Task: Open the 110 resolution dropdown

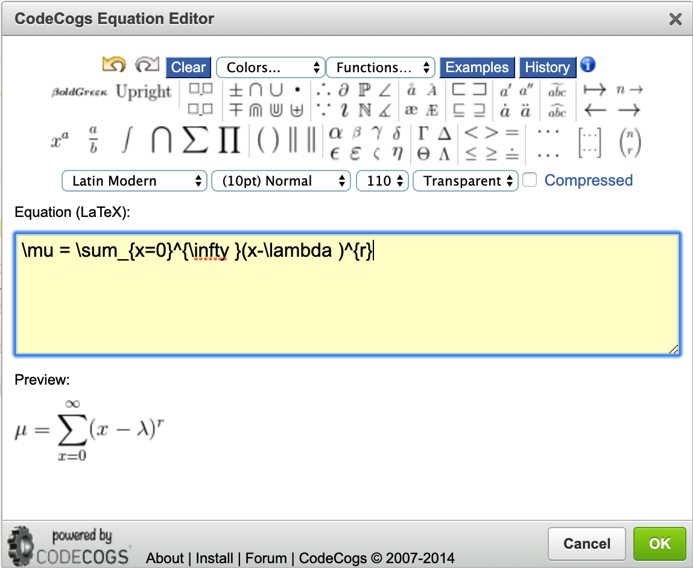Action: [382, 181]
